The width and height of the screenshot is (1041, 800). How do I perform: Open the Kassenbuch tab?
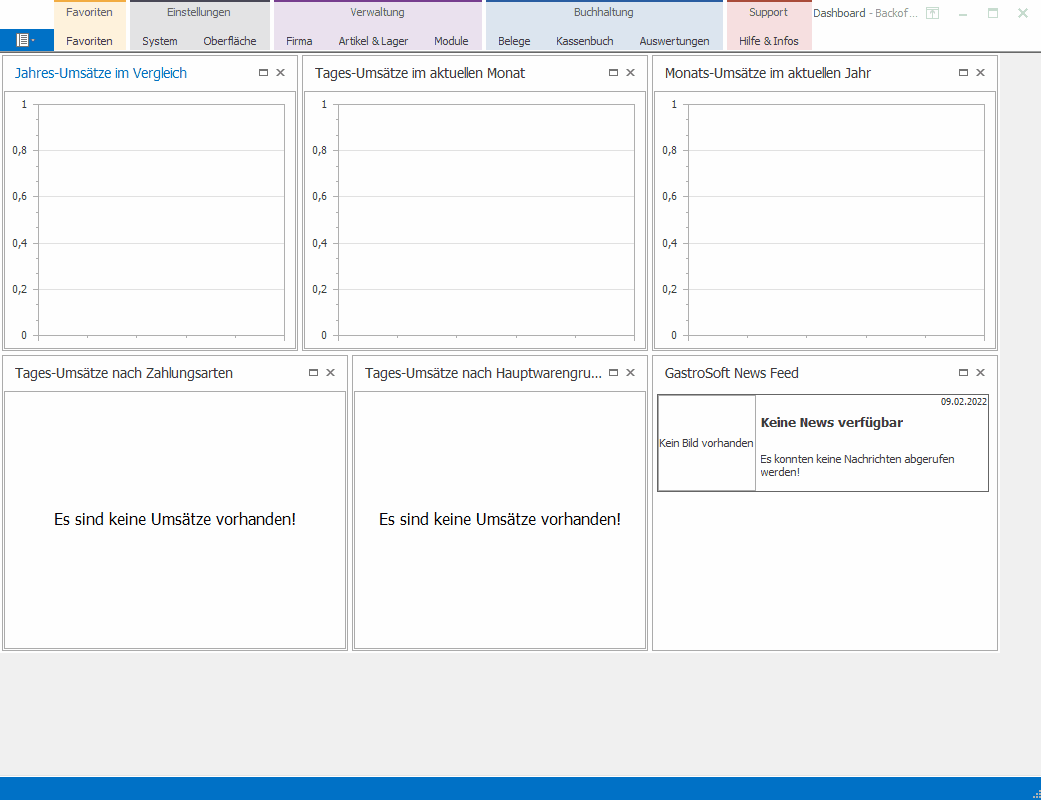pos(585,41)
